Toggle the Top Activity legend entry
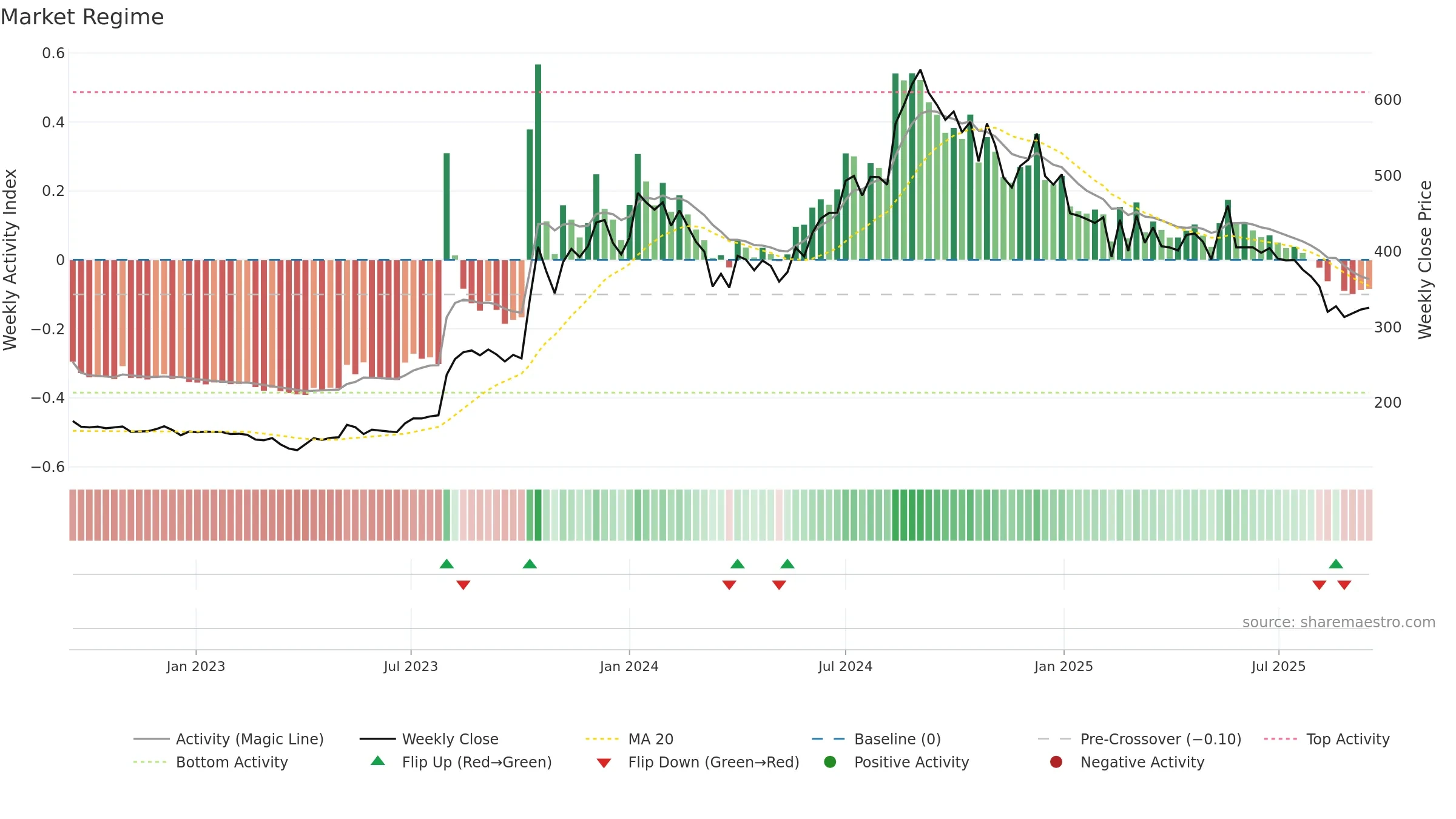 (1327, 739)
